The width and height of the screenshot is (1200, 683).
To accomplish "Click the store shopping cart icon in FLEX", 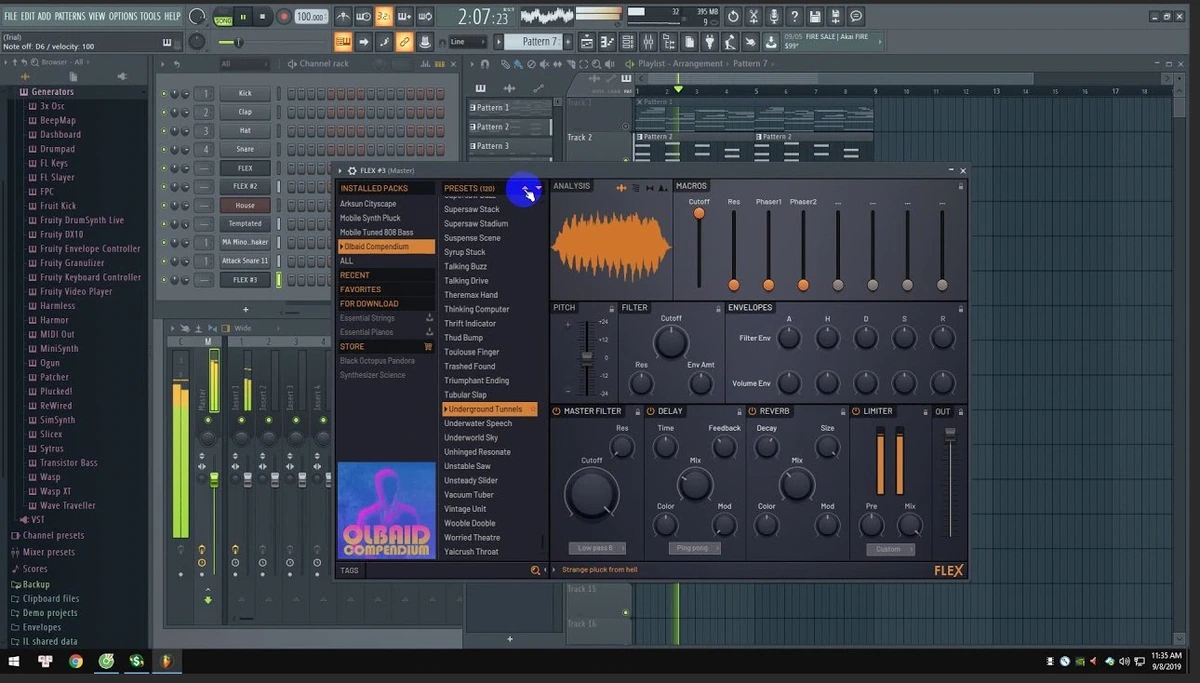I will [429, 346].
